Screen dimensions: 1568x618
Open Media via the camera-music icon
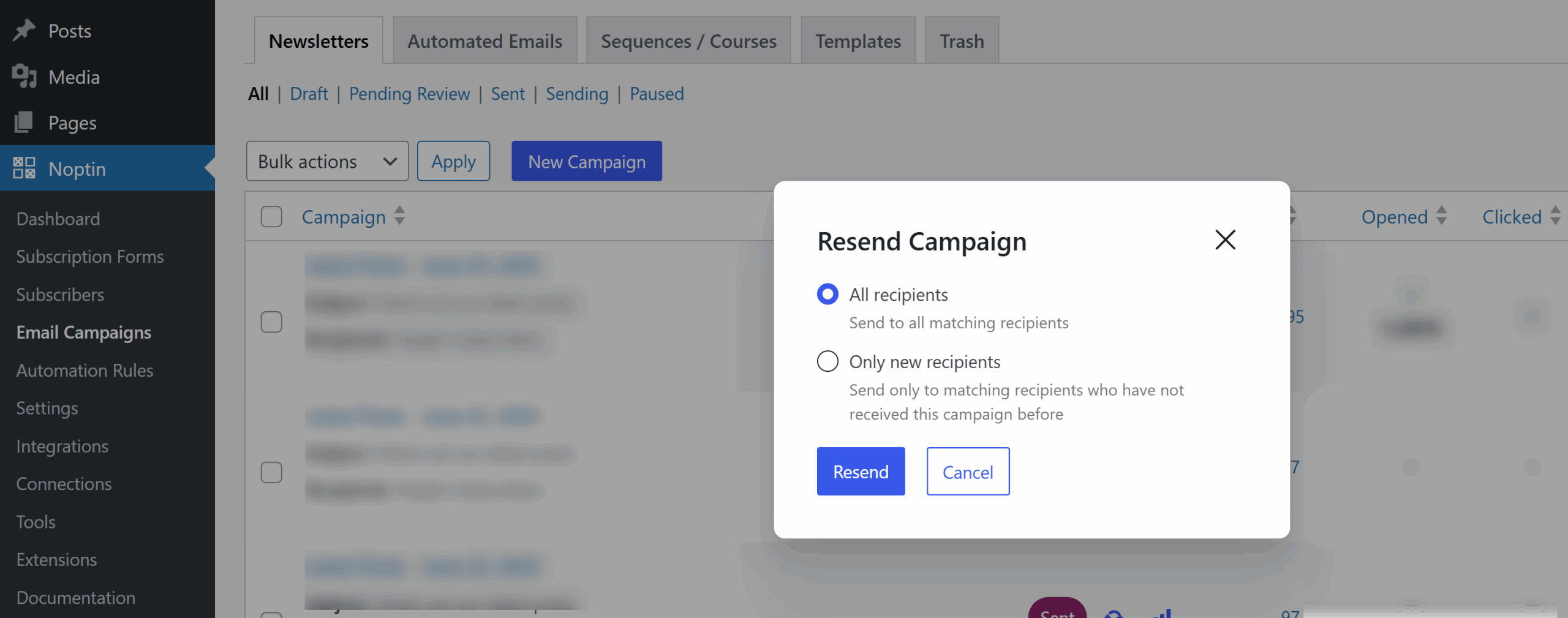click(x=24, y=77)
